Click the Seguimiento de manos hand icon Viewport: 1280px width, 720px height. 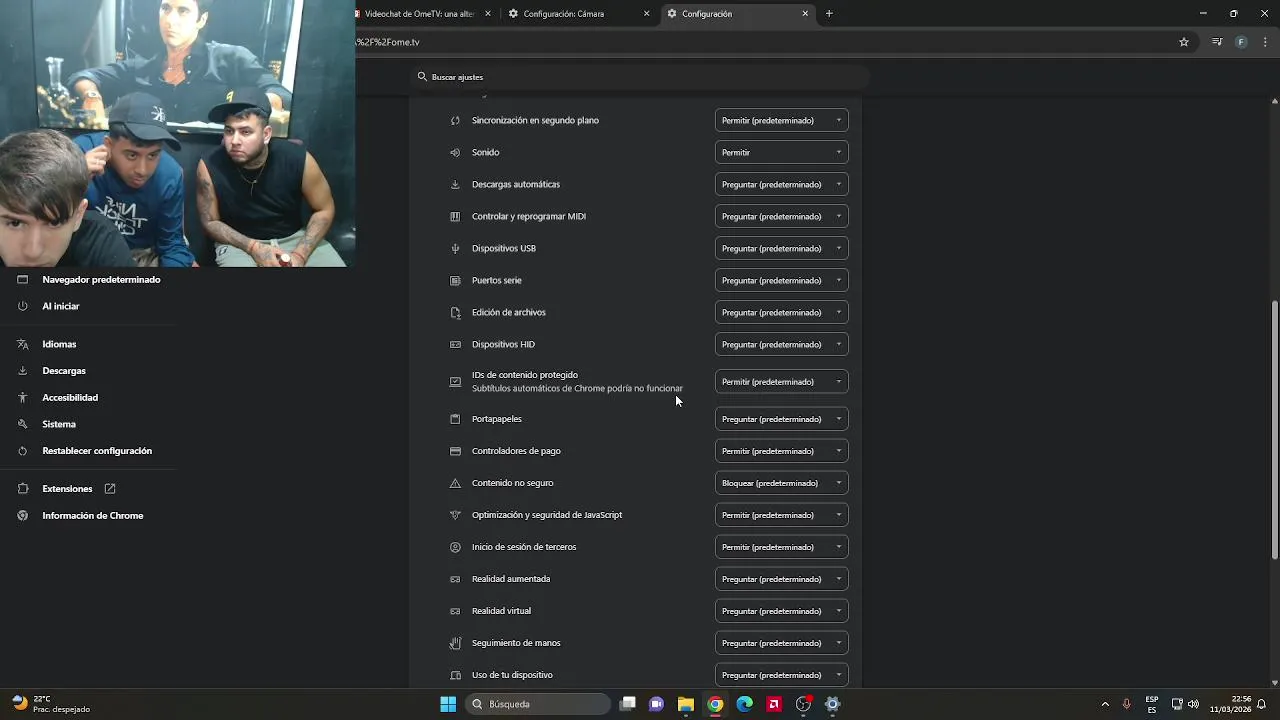[x=455, y=643]
